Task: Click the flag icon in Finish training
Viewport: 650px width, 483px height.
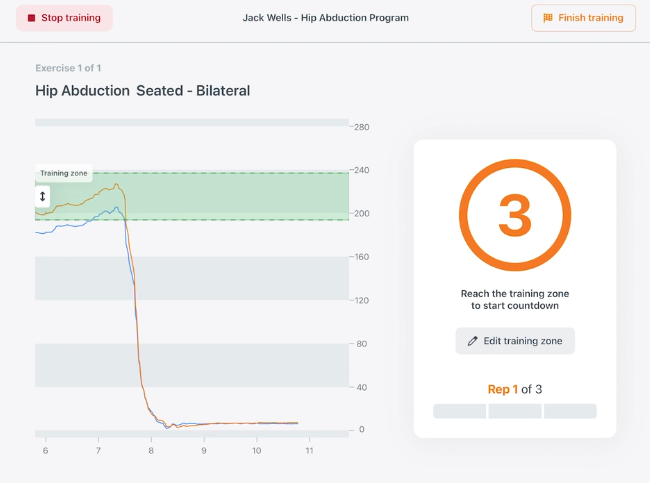Action: pos(547,18)
